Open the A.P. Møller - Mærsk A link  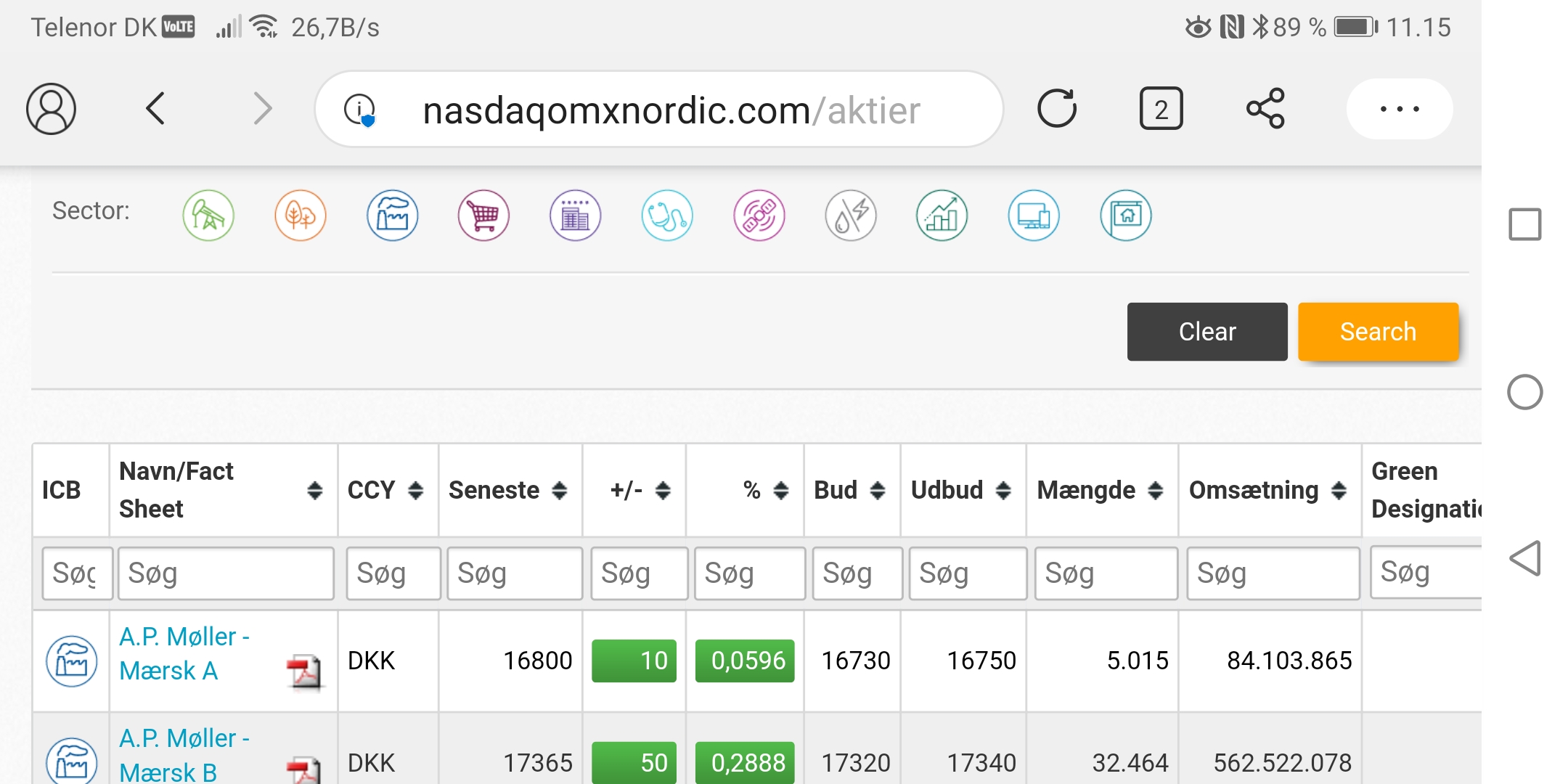click(184, 653)
